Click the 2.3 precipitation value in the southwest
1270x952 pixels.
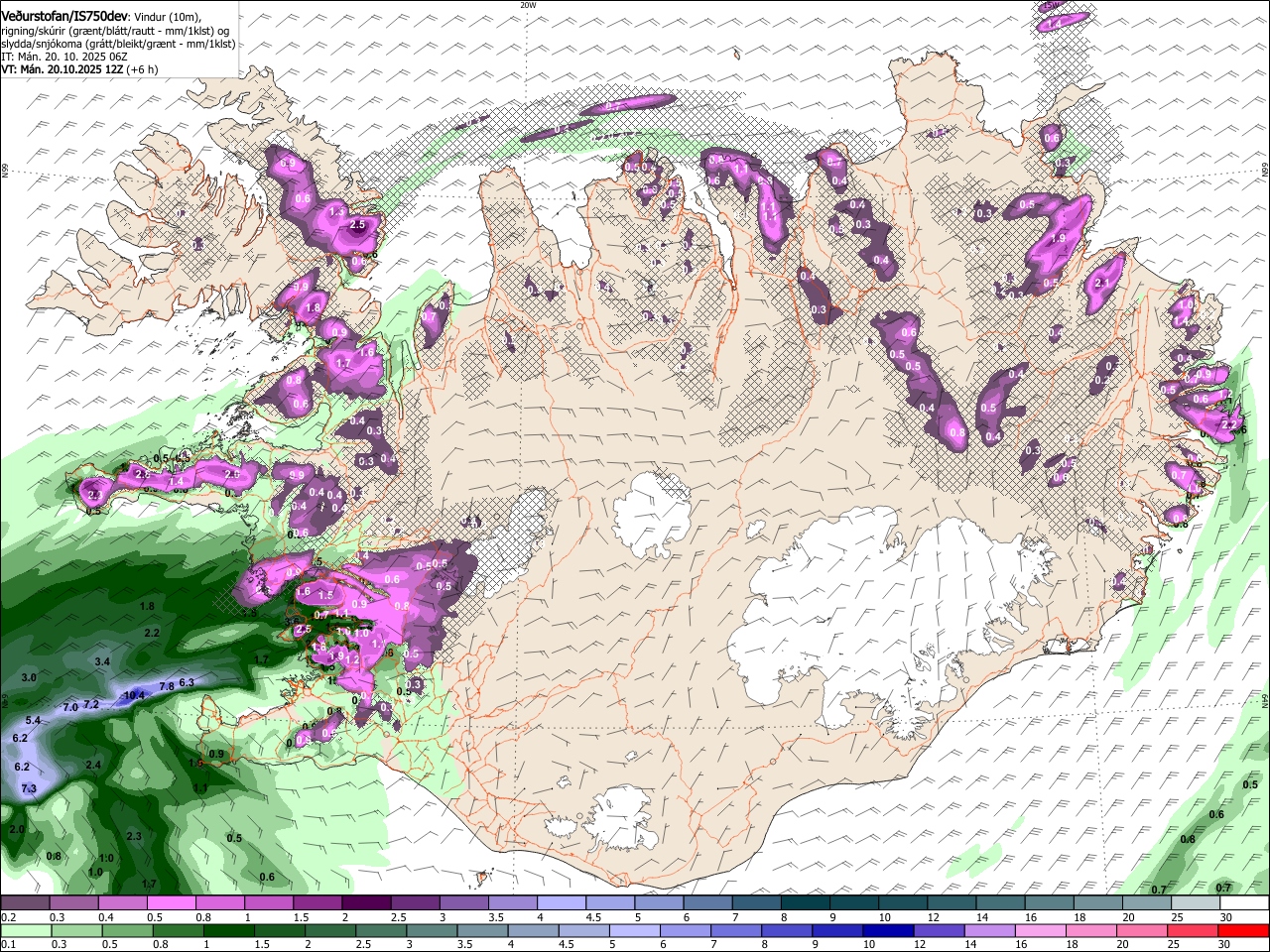[x=134, y=836]
